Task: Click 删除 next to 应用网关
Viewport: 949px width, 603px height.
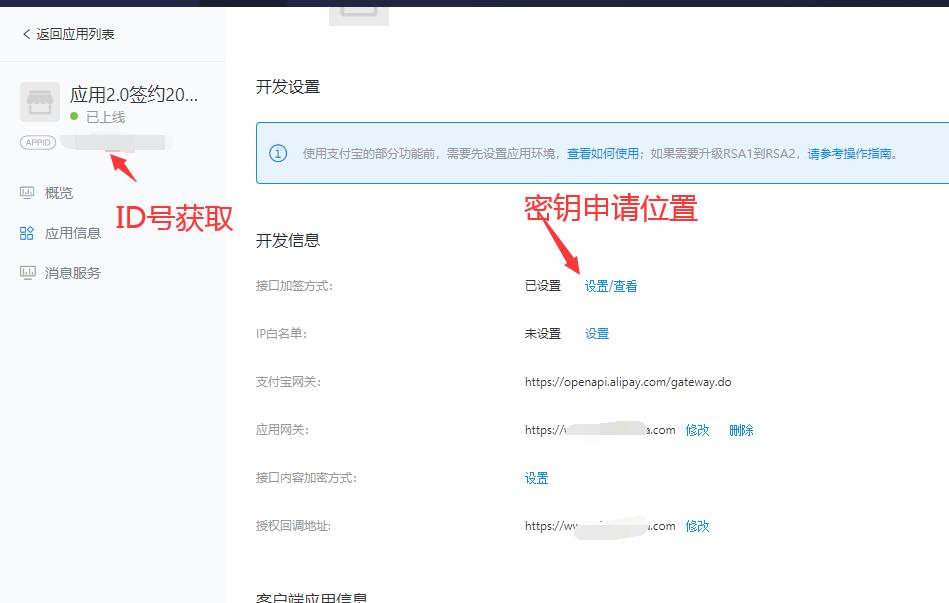Action: pyautogui.click(x=741, y=430)
